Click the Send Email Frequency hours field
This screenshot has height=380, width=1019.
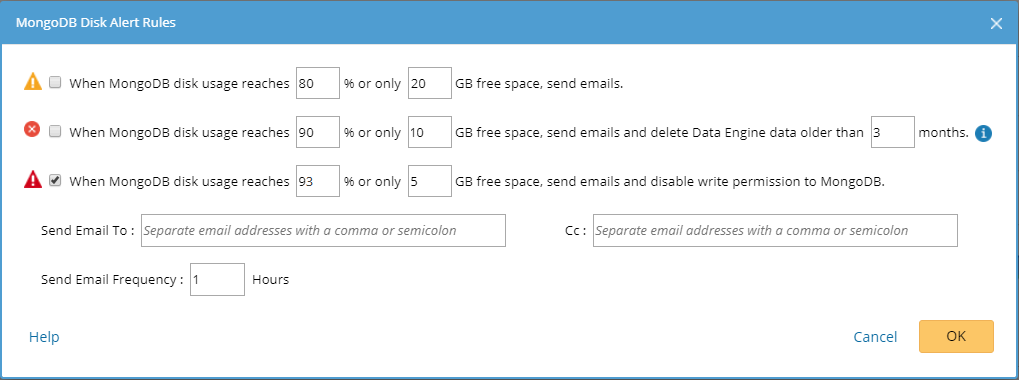click(218, 279)
